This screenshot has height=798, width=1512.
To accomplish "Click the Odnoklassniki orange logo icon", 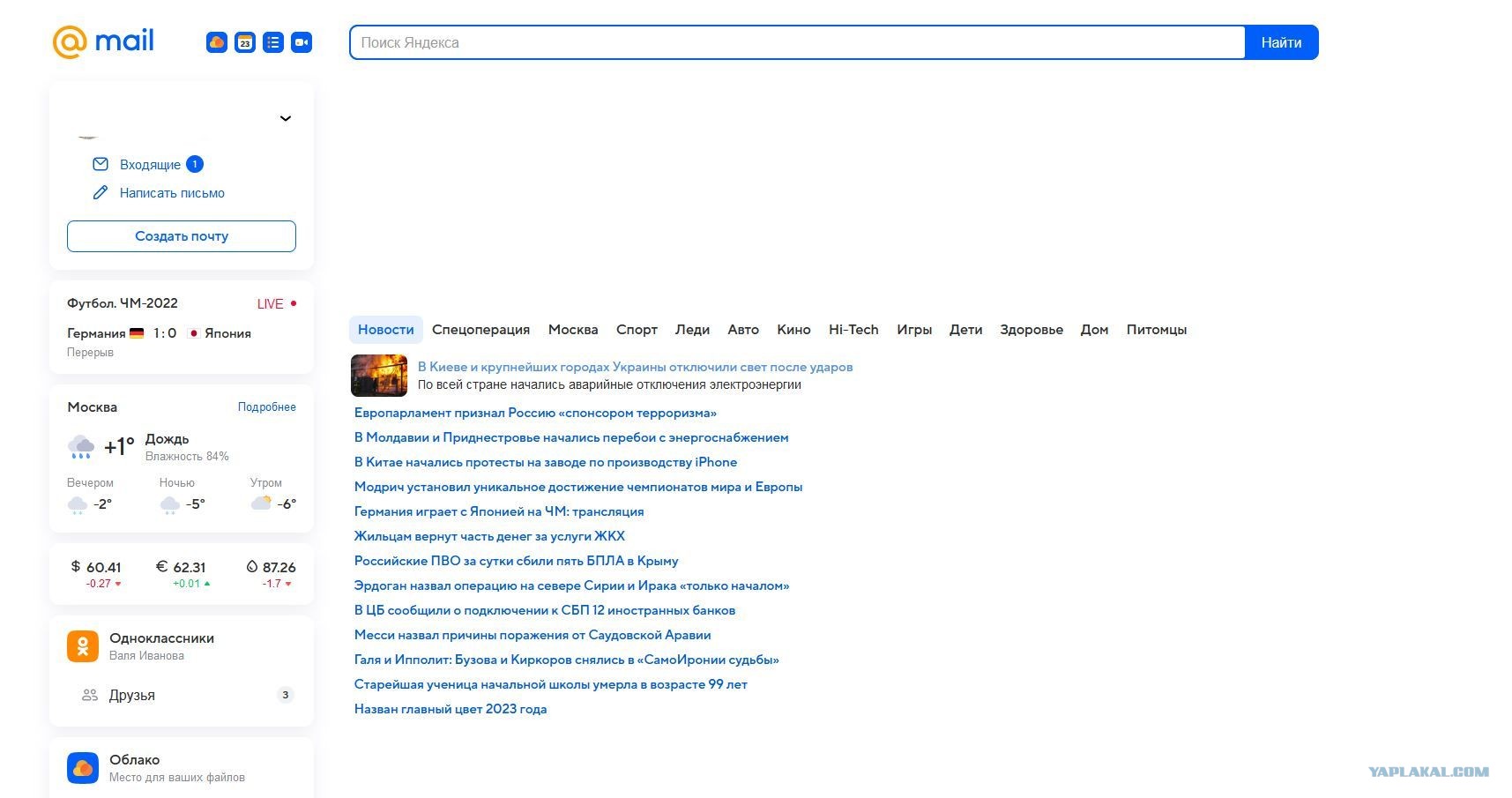I will coord(83,646).
